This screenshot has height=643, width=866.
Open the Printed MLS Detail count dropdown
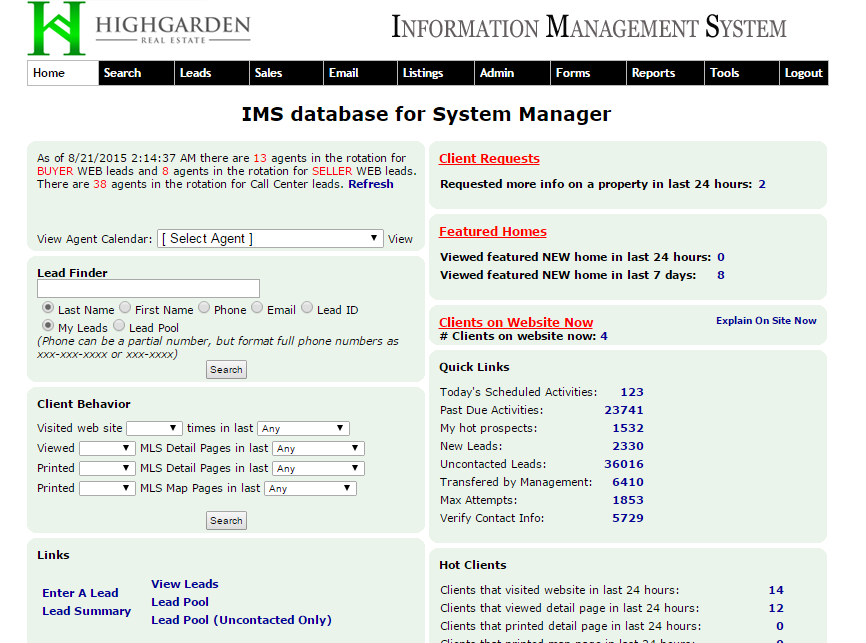coord(107,468)
